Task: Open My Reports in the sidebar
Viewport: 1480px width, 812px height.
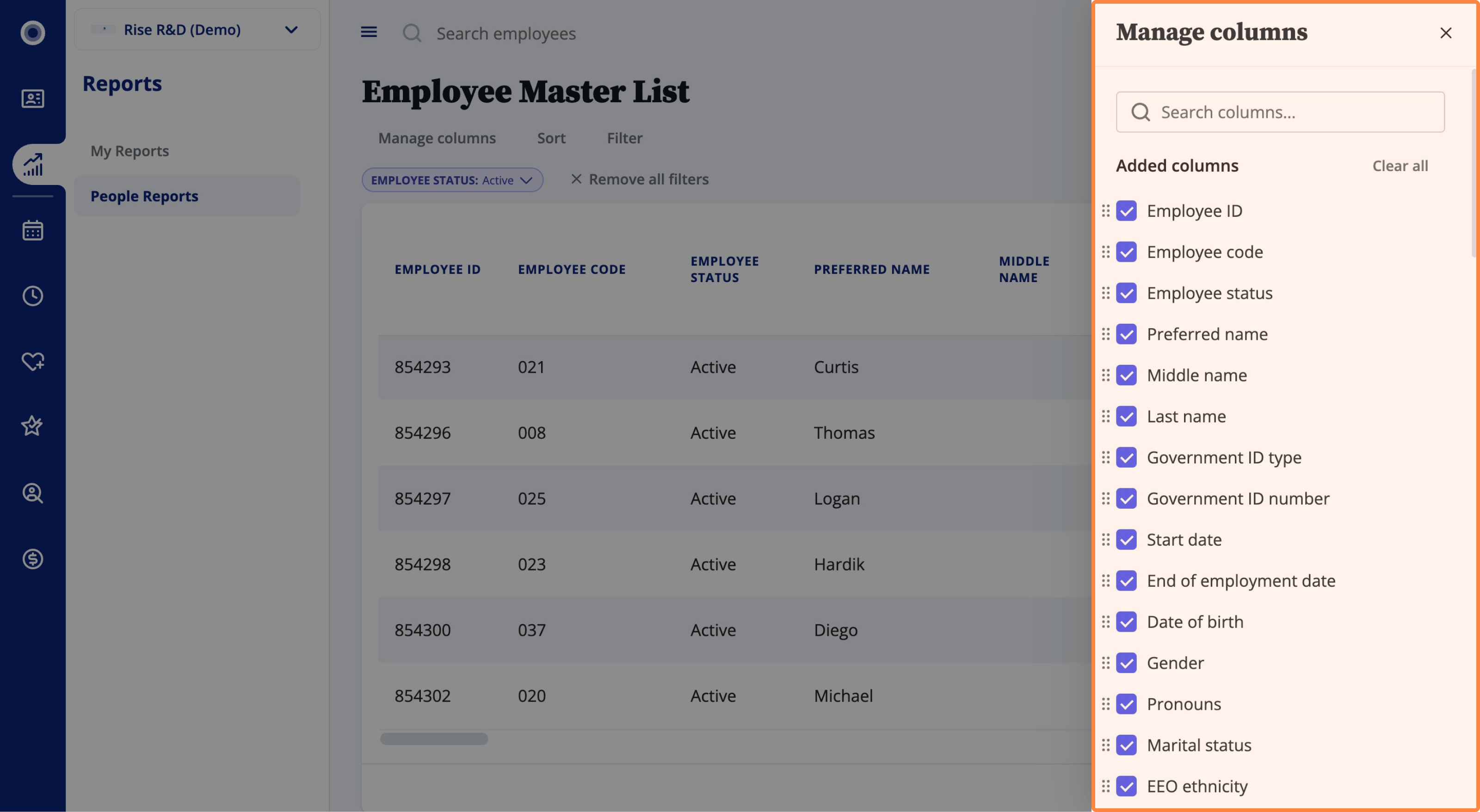Action: (x=130, y=151)
